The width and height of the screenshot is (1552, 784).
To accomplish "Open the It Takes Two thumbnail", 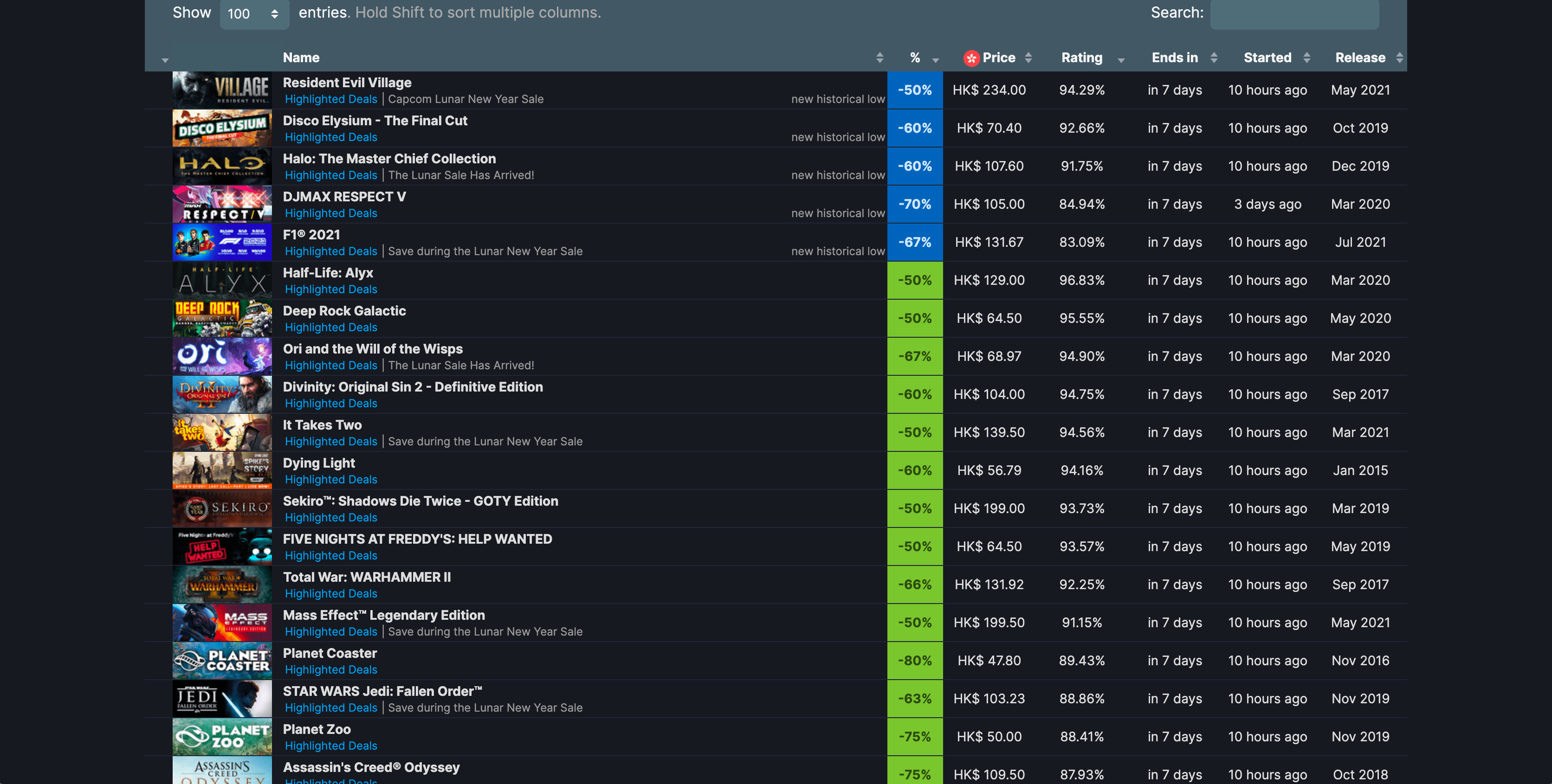I will pyautogui.click(x=222, y=432).
